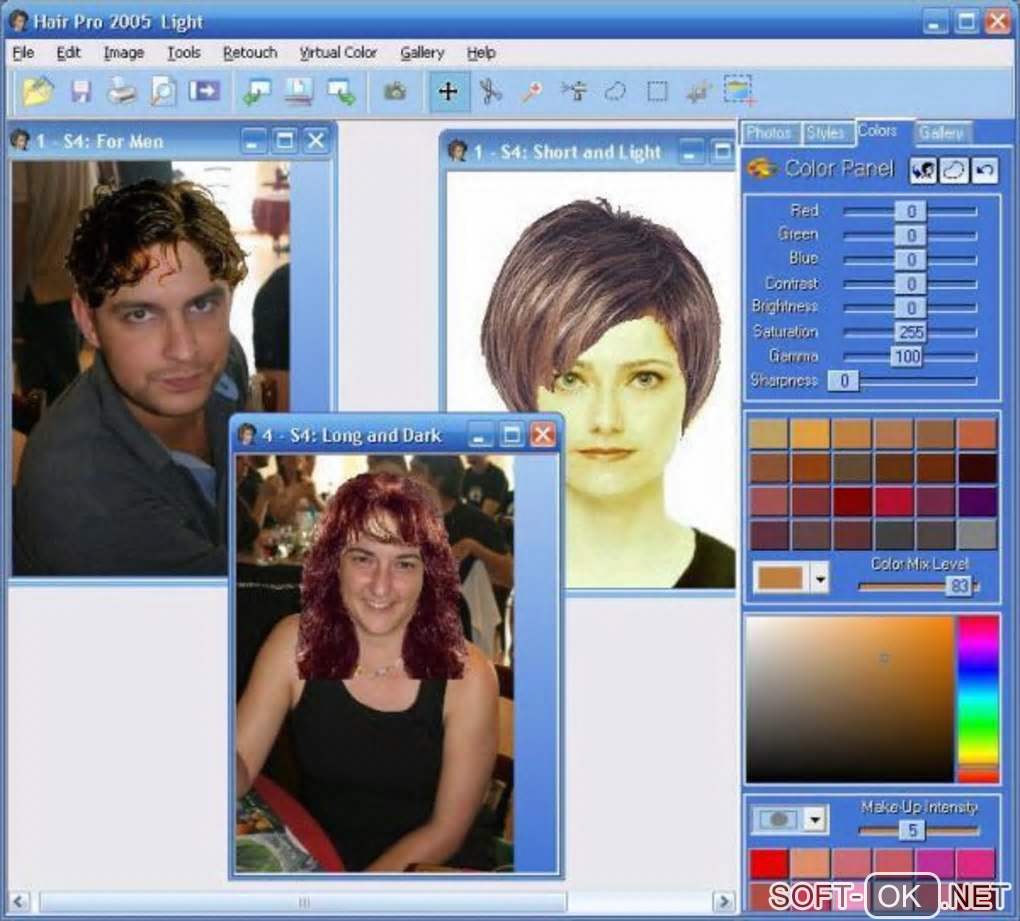
Task: Click the Brightness slider handle
Action: click(911, 308)
